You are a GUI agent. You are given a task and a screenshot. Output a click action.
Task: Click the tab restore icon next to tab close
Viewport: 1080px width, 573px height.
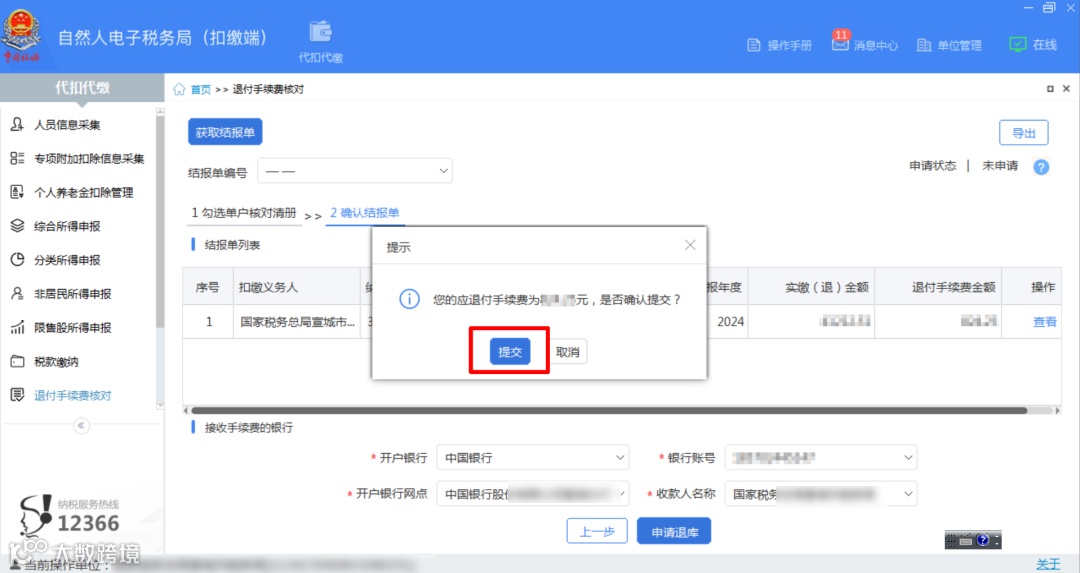(1050, 89)
